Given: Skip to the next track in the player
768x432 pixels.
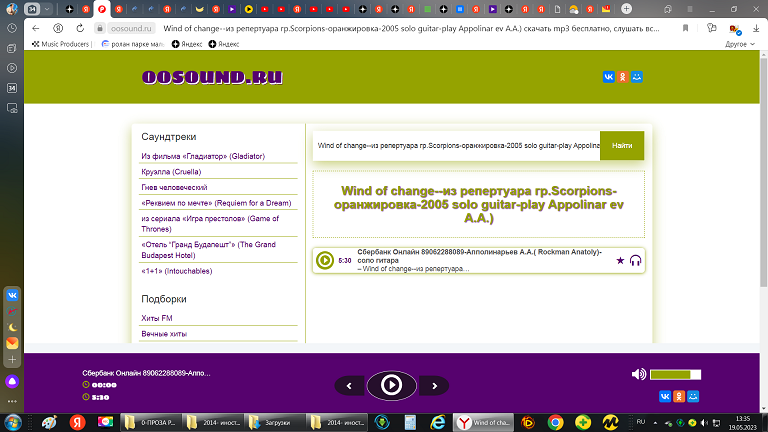Looking at the screenshot, I should 434,386.
